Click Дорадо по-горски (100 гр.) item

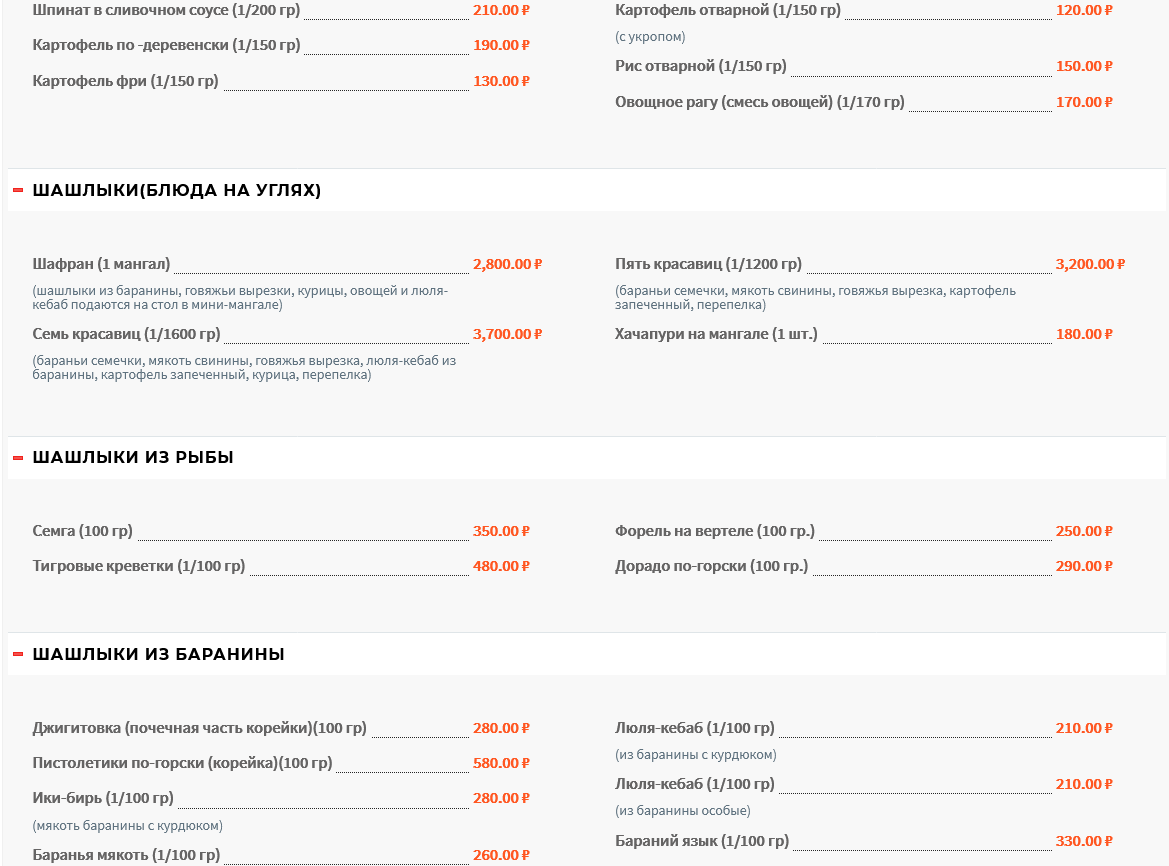coord(711,566)
